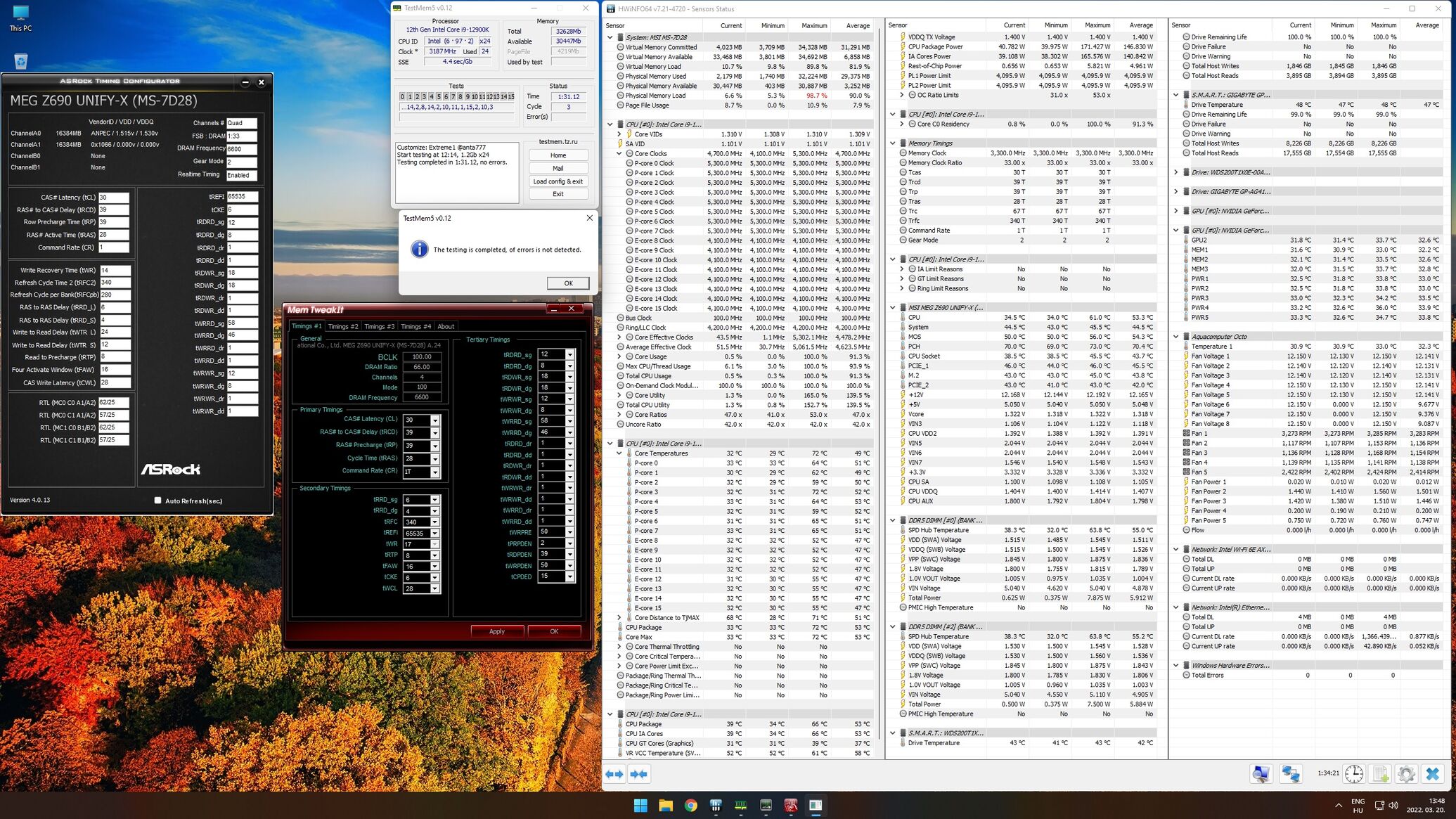Collapse Memory Timings sensor group
1456x819 pixels.
coord(893,143)
